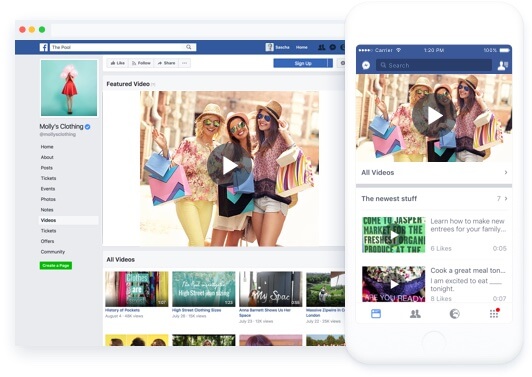Click the Facebook logo icon in header
The height and width of the screenshot is (377, 532).
click(43, 47)
